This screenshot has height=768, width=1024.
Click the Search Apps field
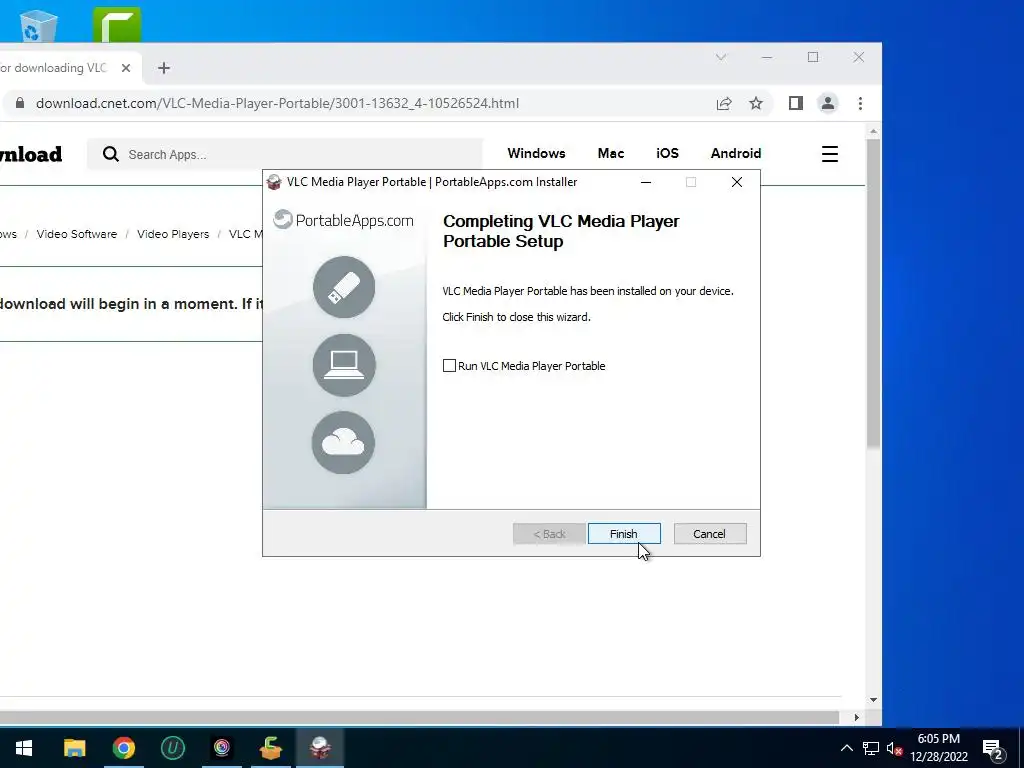(x=285, y=154)
